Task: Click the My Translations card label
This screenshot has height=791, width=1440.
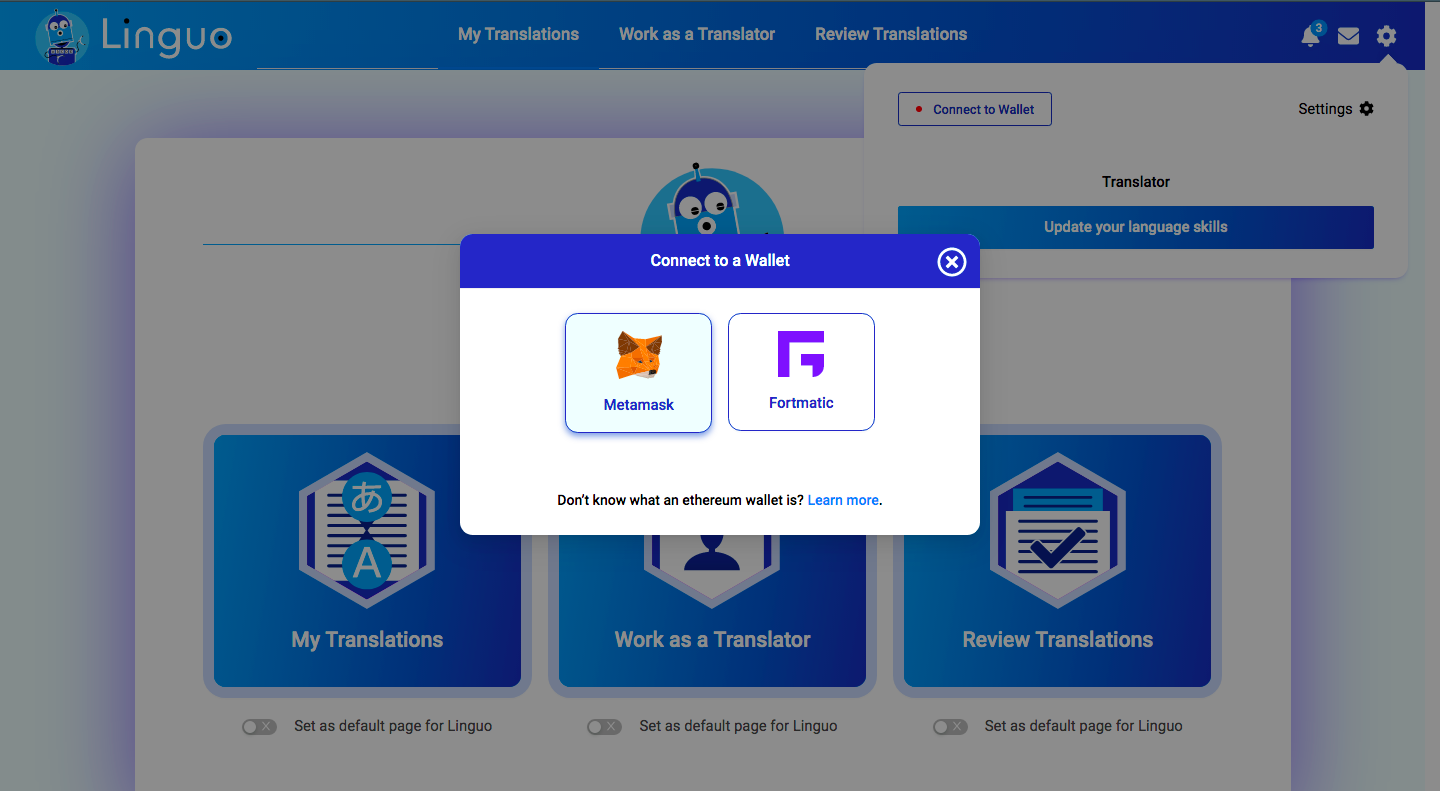Action: click(367, 640)
